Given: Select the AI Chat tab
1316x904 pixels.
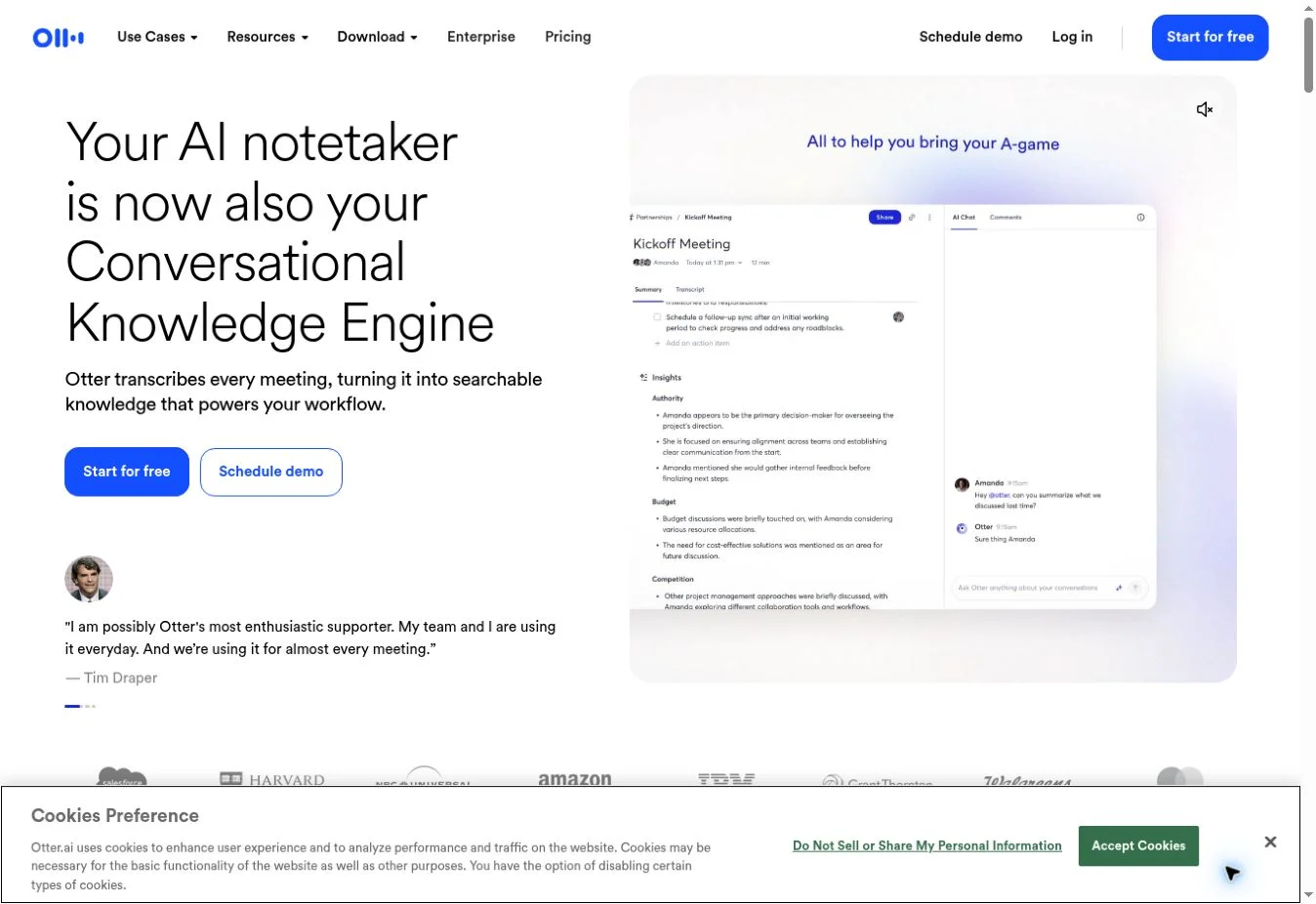Looking at the screenshot, I should click(x=964, y=218).
